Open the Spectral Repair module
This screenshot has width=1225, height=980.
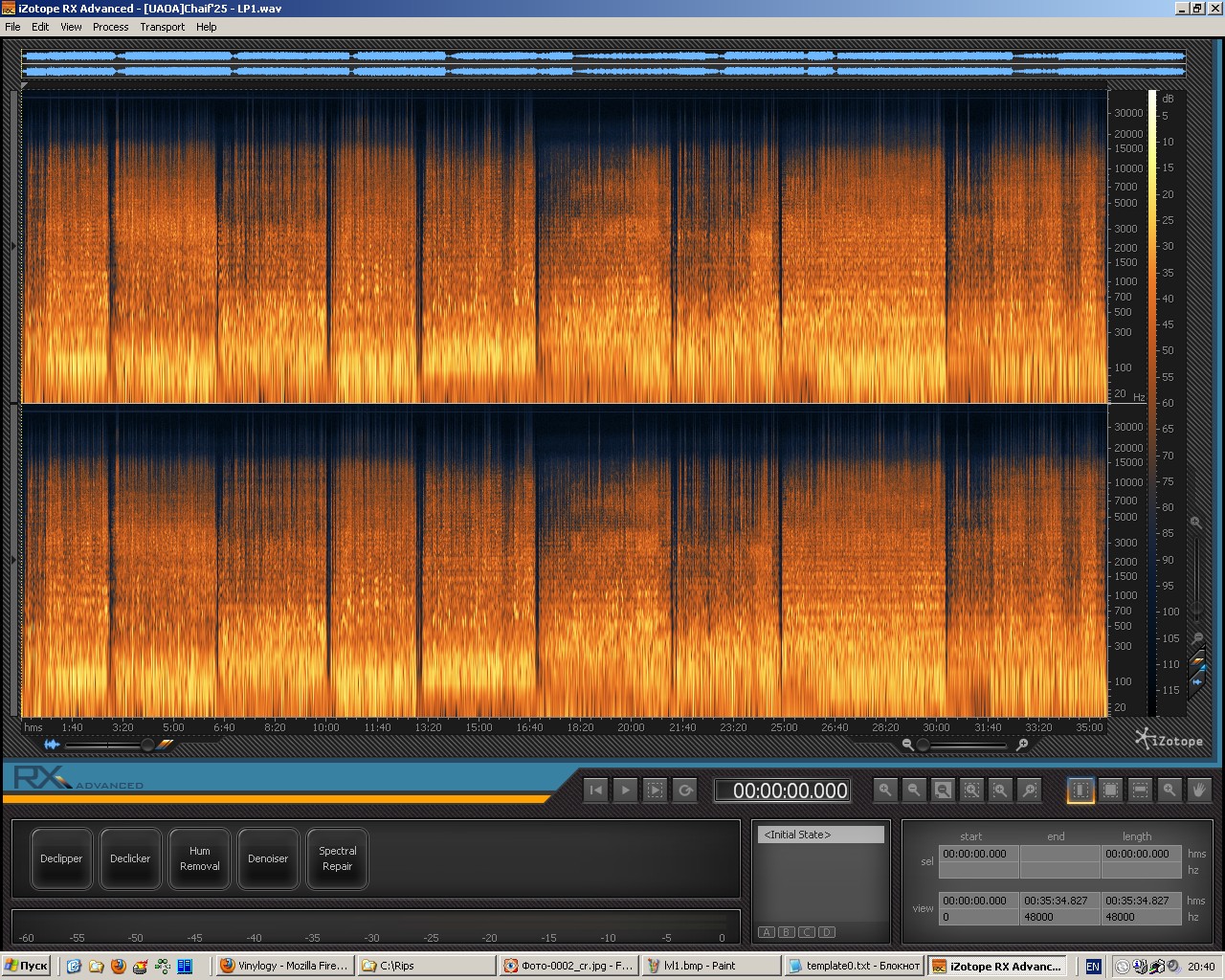(x=337, y=858)
